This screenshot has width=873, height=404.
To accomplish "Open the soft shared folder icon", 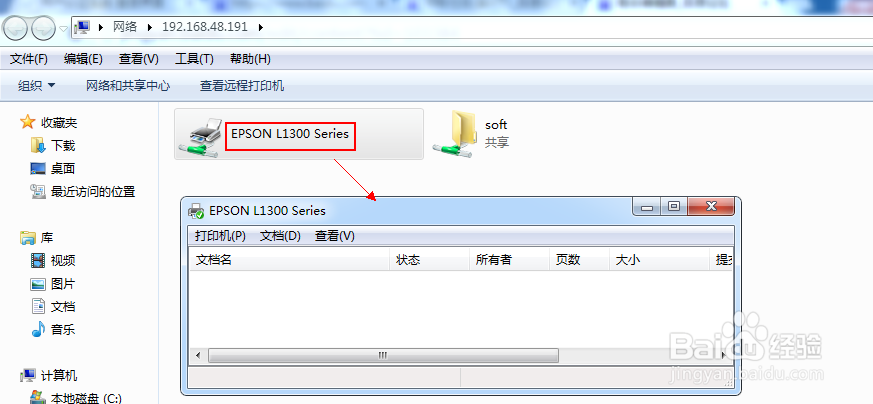I will click(455, 134).
